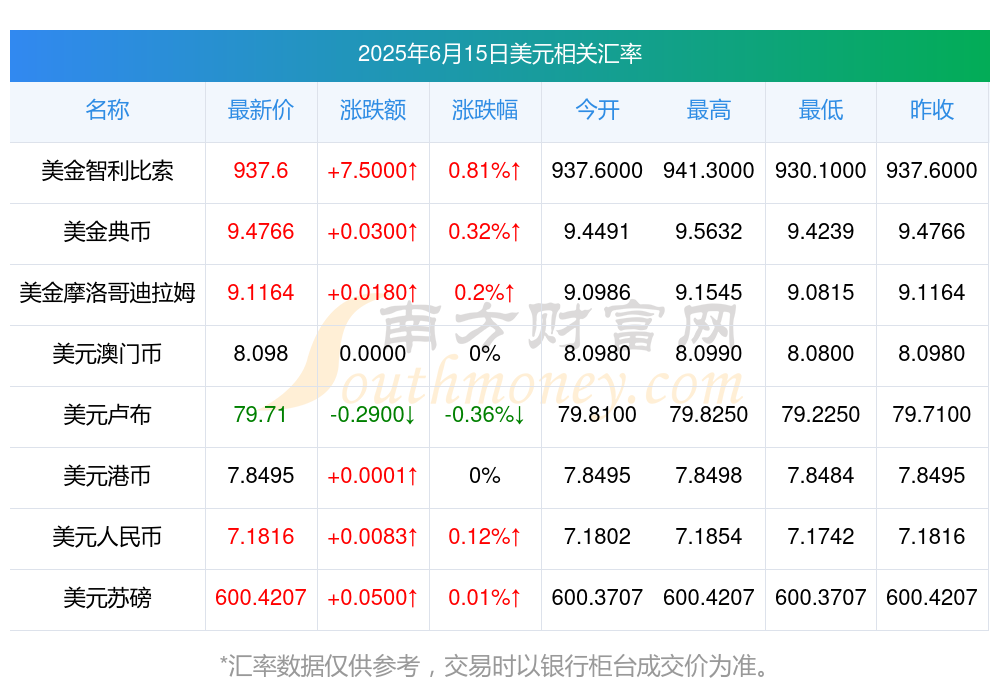Click change amount -0.2900↓
The width and height of the screenshot is (1000, 698).
[x=372, y=414]
